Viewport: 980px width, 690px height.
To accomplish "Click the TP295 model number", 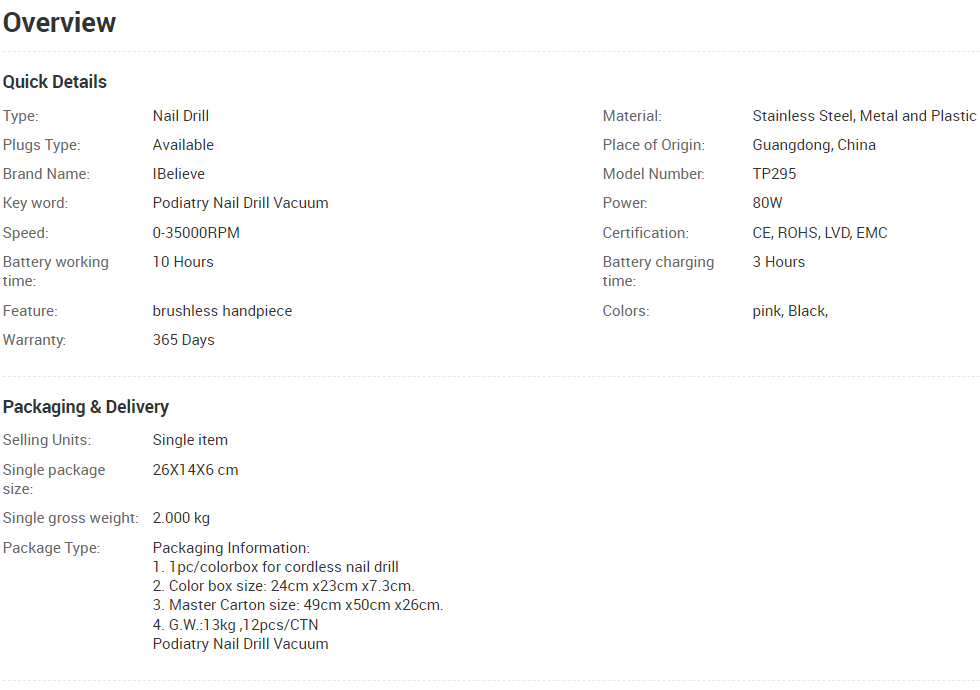I will point(774,174).
